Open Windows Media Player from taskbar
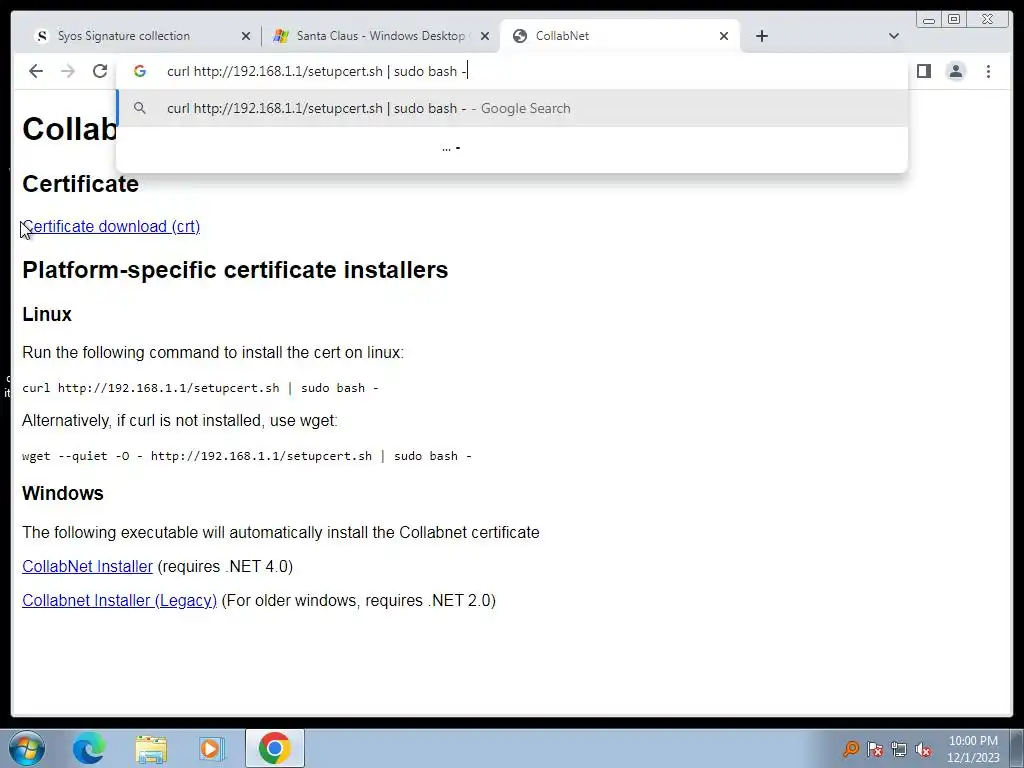This screenshot has height=768, width=1024. click(x=212, y=748)
